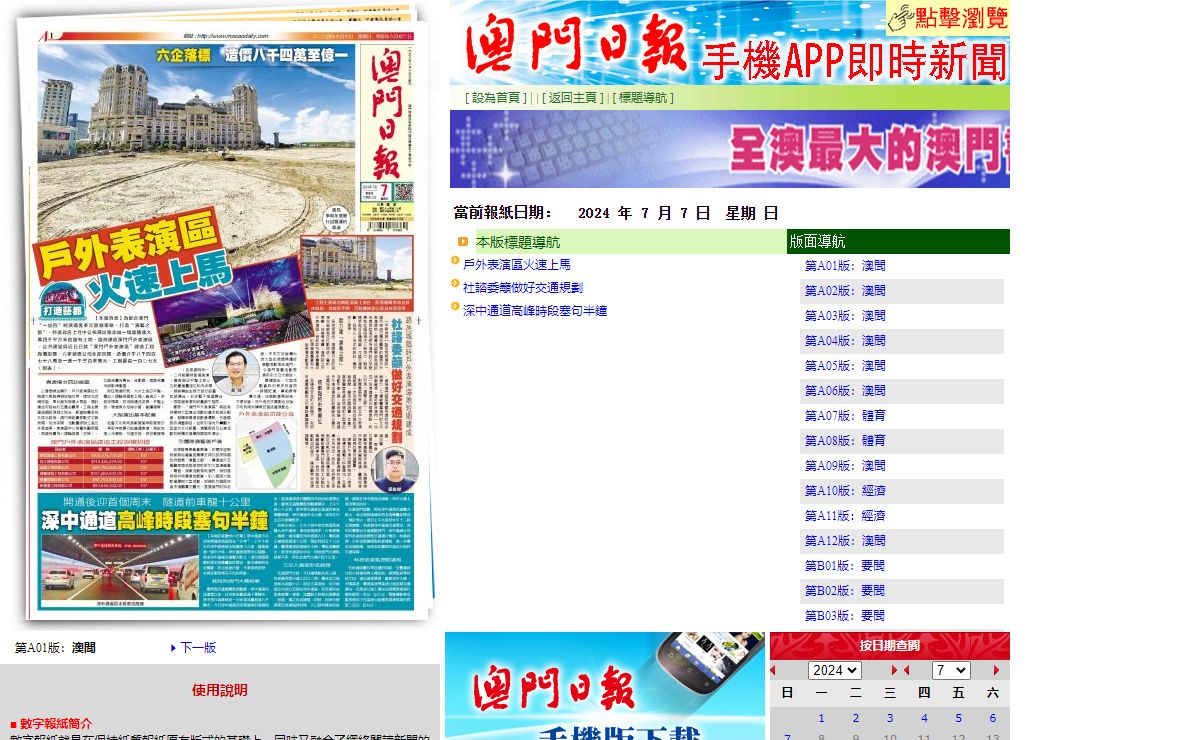Select page 第A04版：澳聞

pos(845,341)
